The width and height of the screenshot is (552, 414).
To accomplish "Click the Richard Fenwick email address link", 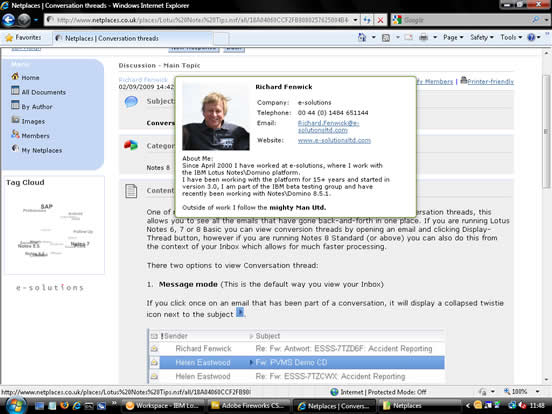I will (328, 126).
